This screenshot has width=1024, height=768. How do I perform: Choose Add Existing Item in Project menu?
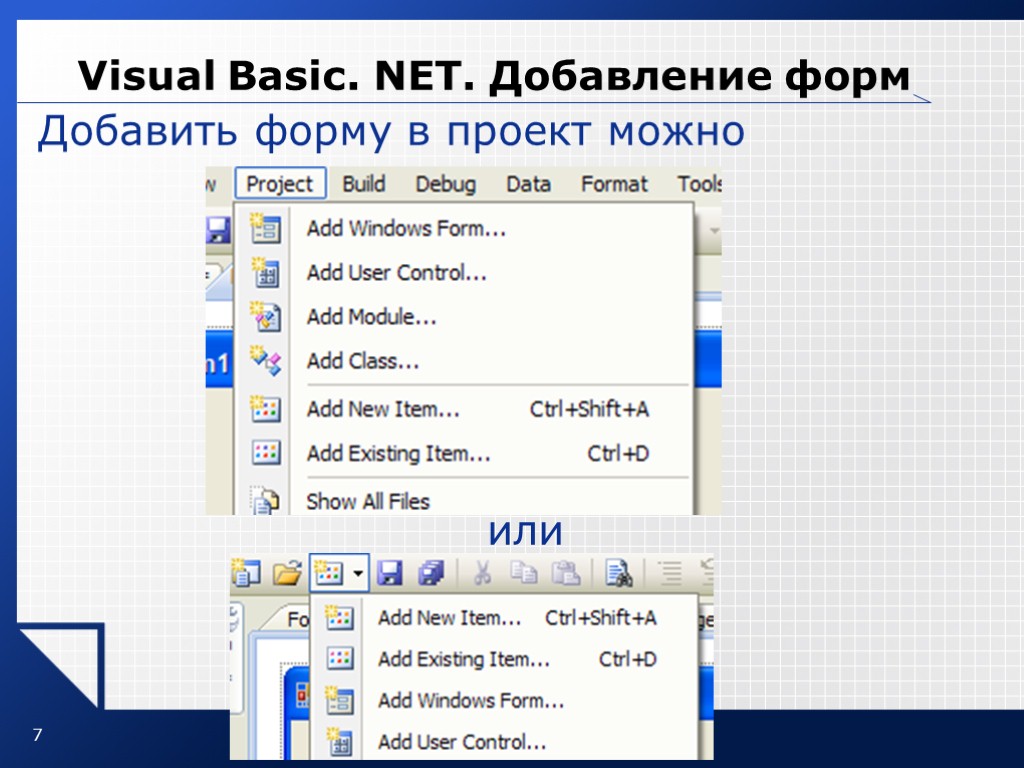[464, 453]
